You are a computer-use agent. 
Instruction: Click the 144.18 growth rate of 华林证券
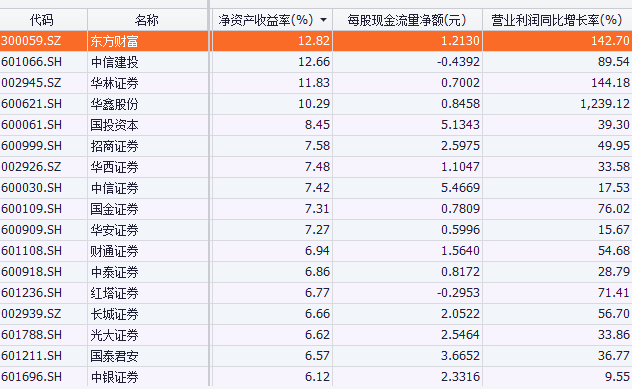pos(610,83)
